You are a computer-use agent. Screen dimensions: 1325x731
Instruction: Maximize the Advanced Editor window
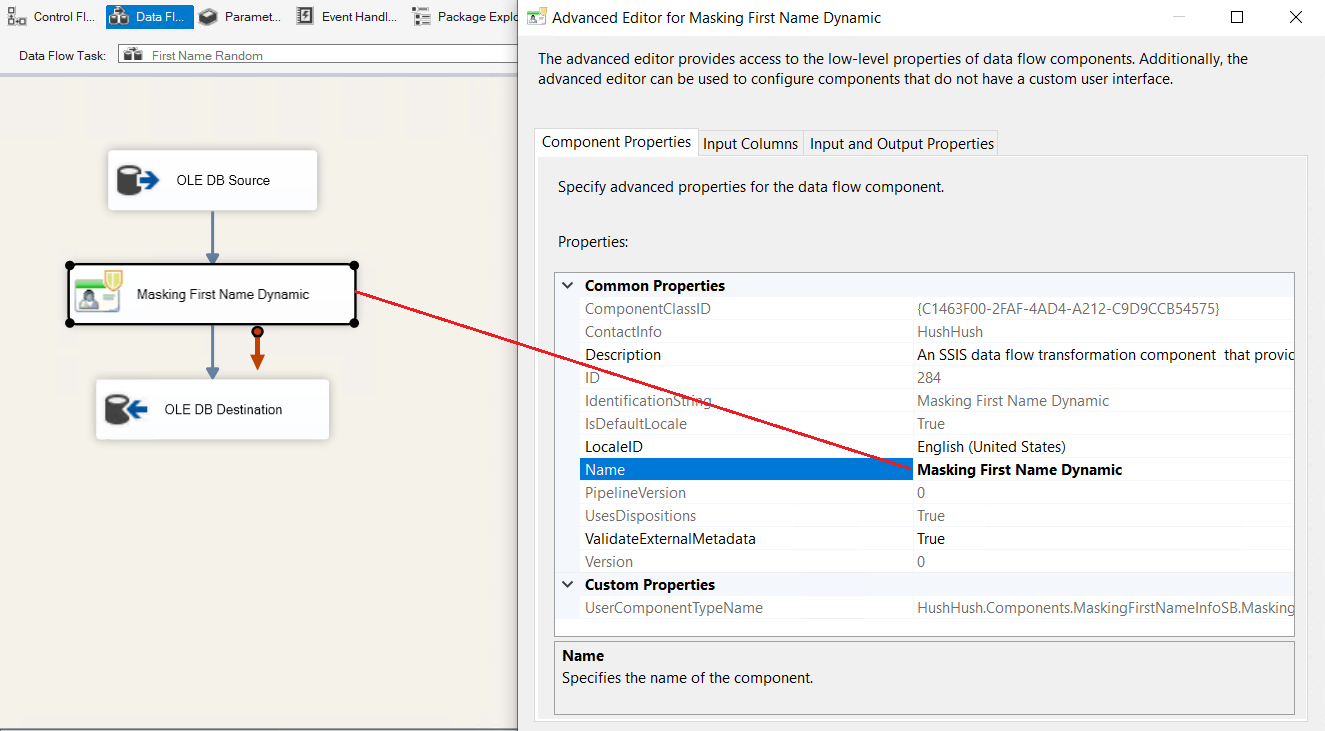tap(1237, 17)
